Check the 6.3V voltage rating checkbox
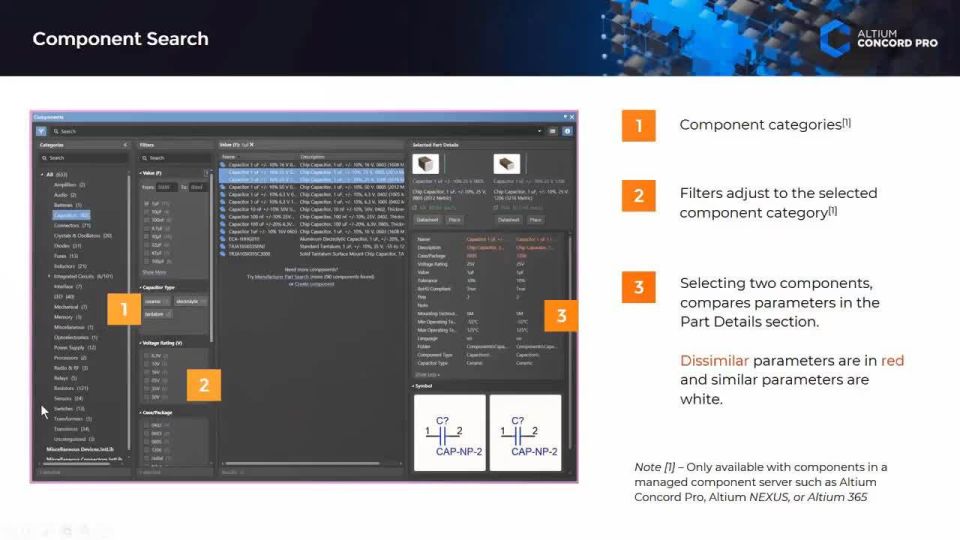960x540 pixels. tap(146, 356)
